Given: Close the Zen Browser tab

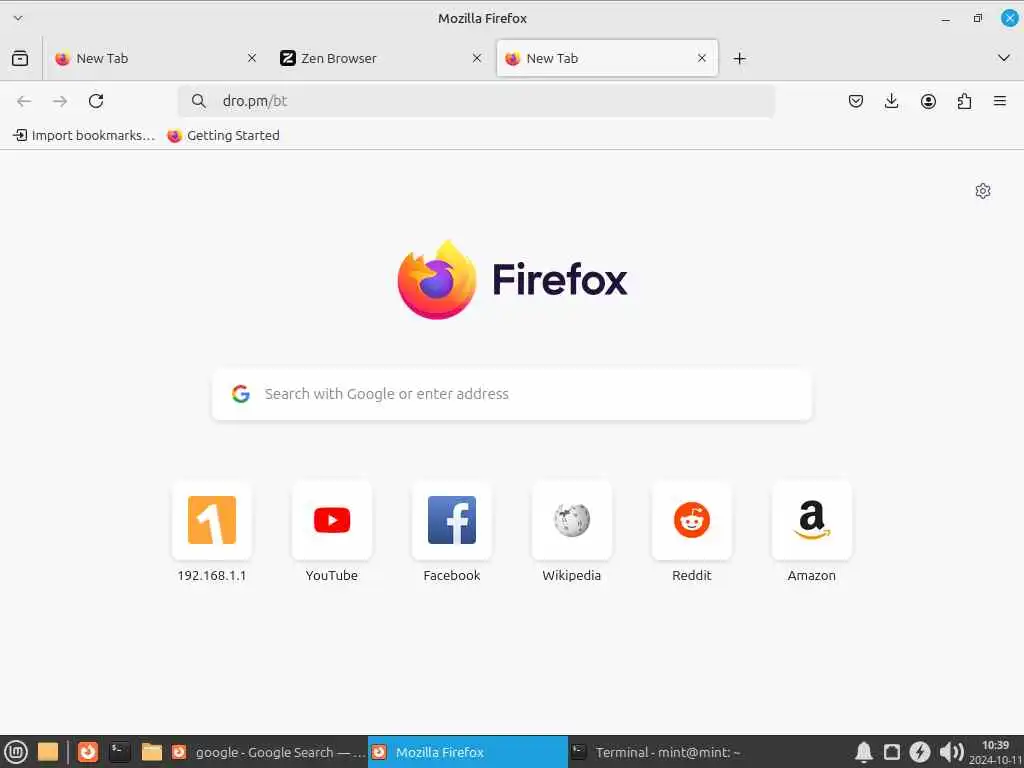Looking at the screenshot, I should point(477,58).
